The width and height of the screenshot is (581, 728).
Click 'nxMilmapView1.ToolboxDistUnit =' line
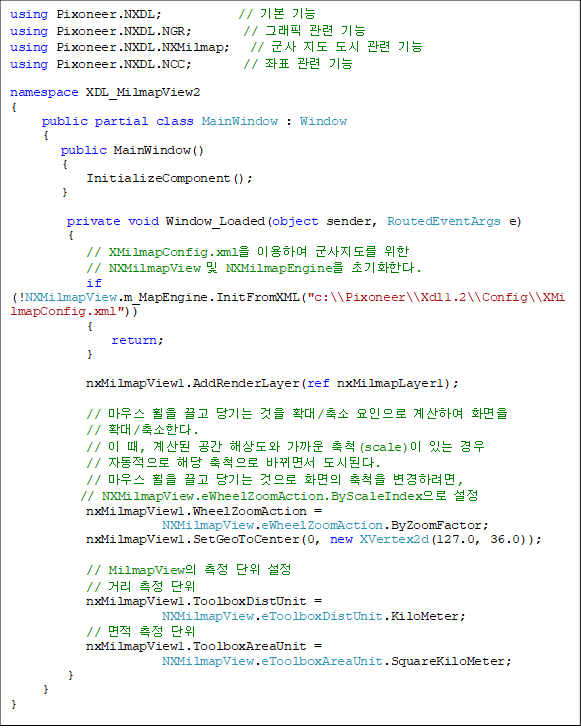tap(204, 601)
